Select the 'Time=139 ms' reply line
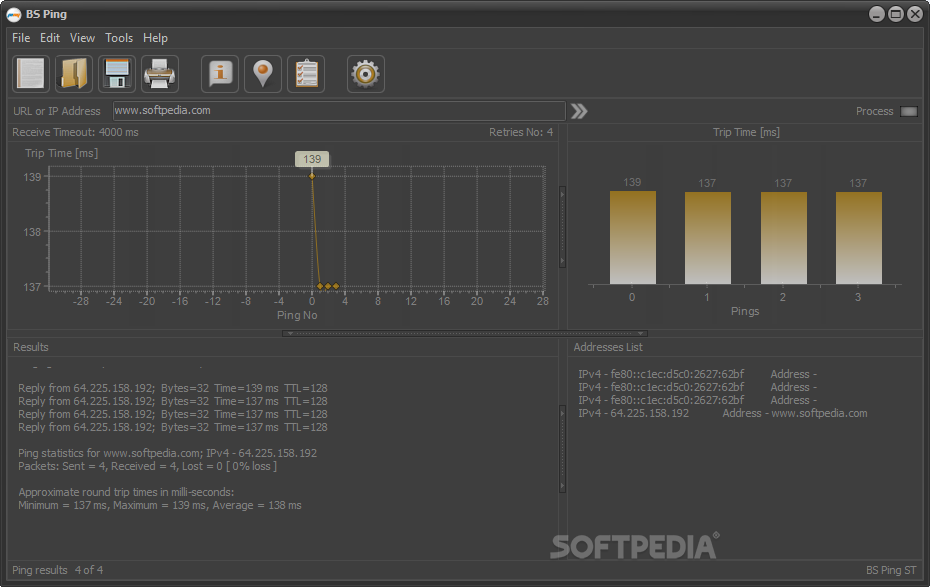 pyautogui.click(x=173, y=388)
